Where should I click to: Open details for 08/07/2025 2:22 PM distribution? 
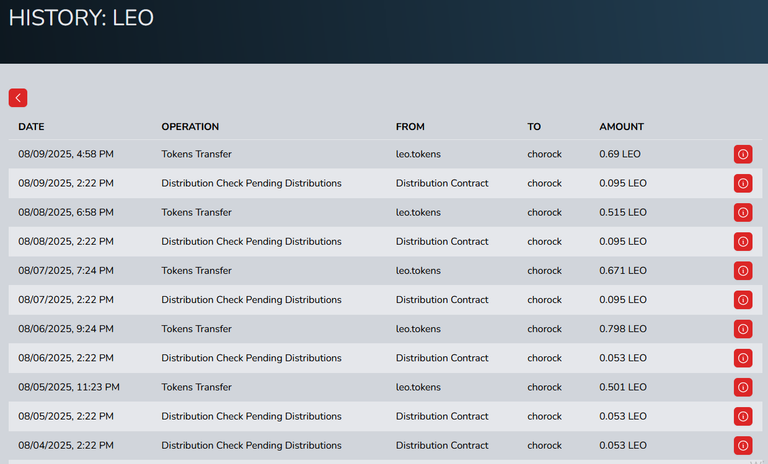pos(743,300)
